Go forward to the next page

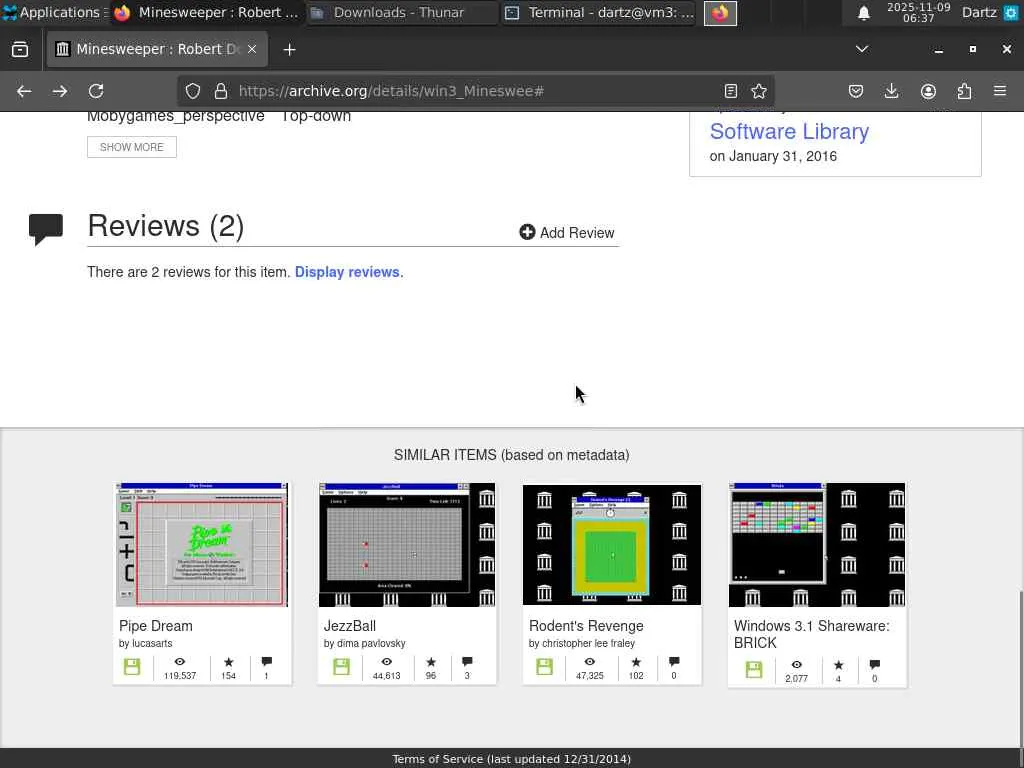(60, 91)
